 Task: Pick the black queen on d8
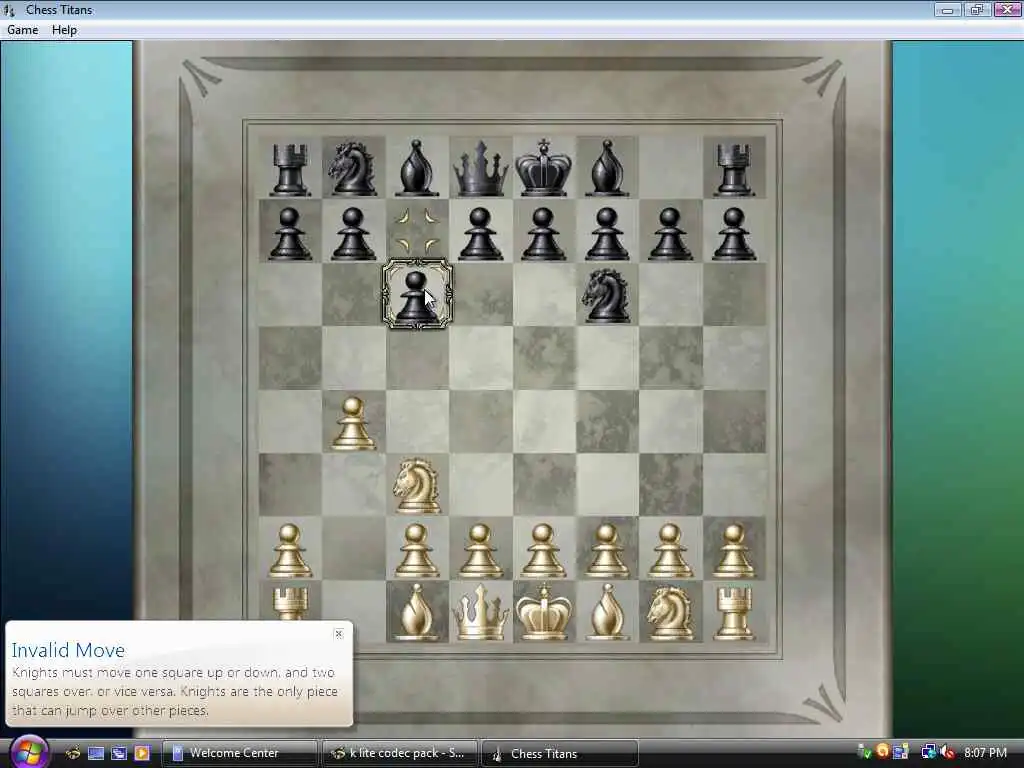point(480,168)
